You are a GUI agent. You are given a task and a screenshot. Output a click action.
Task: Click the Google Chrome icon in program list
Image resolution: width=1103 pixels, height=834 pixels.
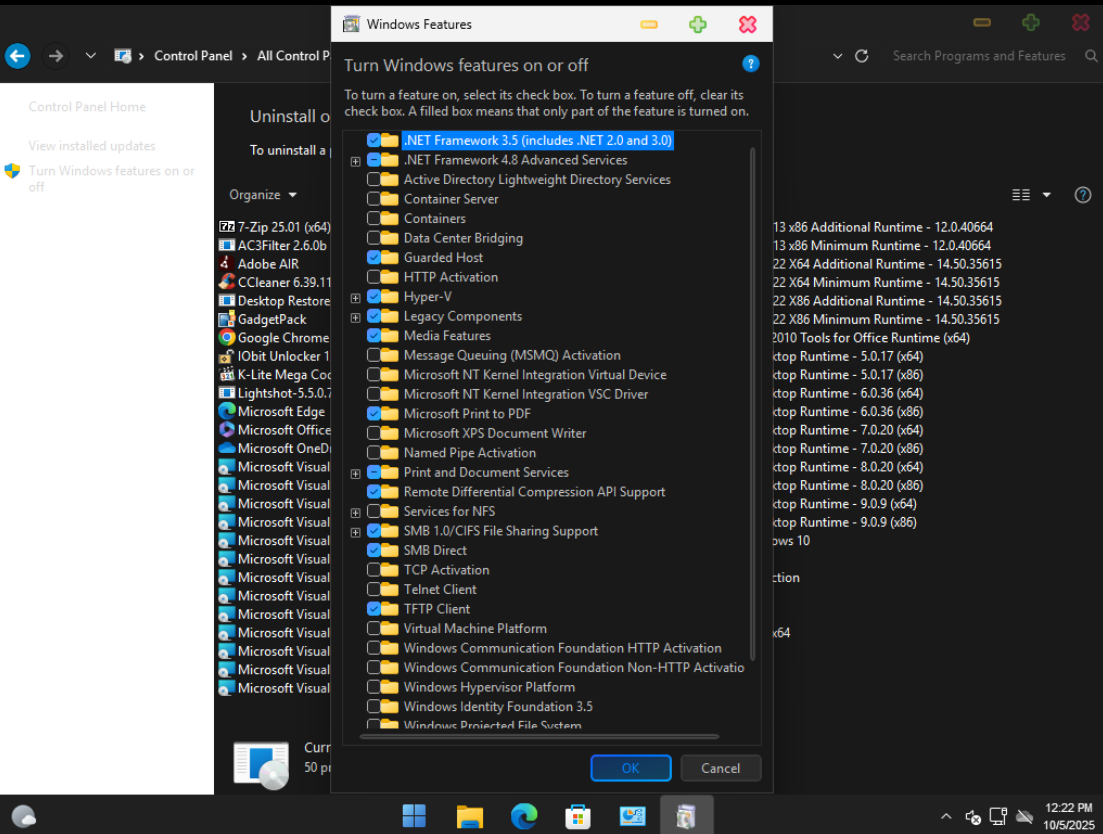coord(227,338)
